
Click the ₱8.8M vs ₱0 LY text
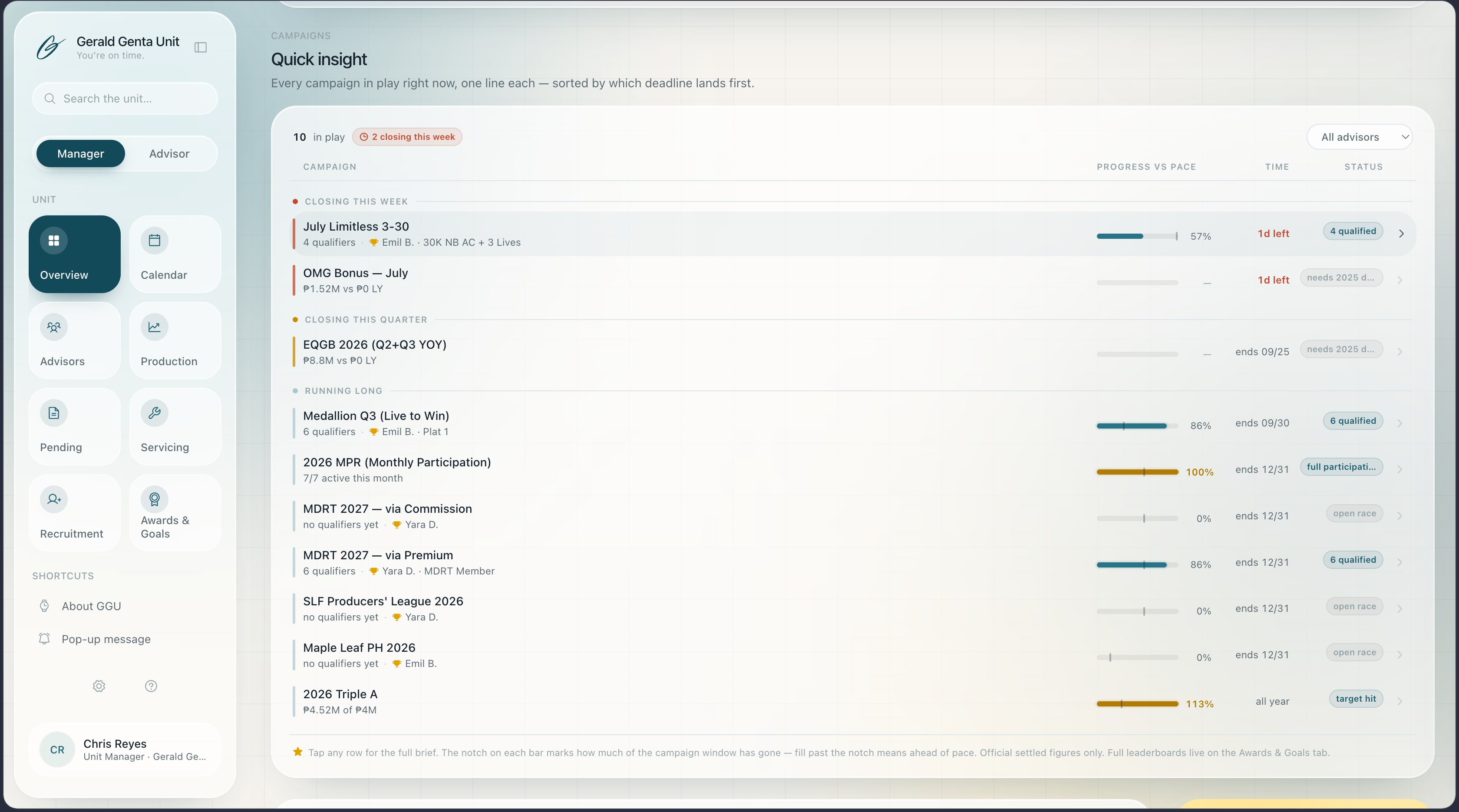pos(340,360)
